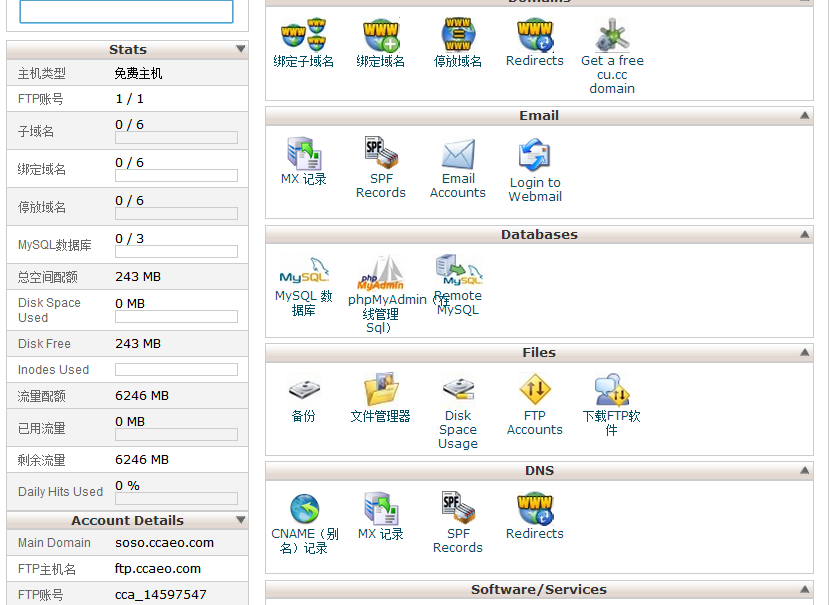Click the MySQL数据库 usage progress bar
This screenshot has width=829, height=605.
(177, 252)
